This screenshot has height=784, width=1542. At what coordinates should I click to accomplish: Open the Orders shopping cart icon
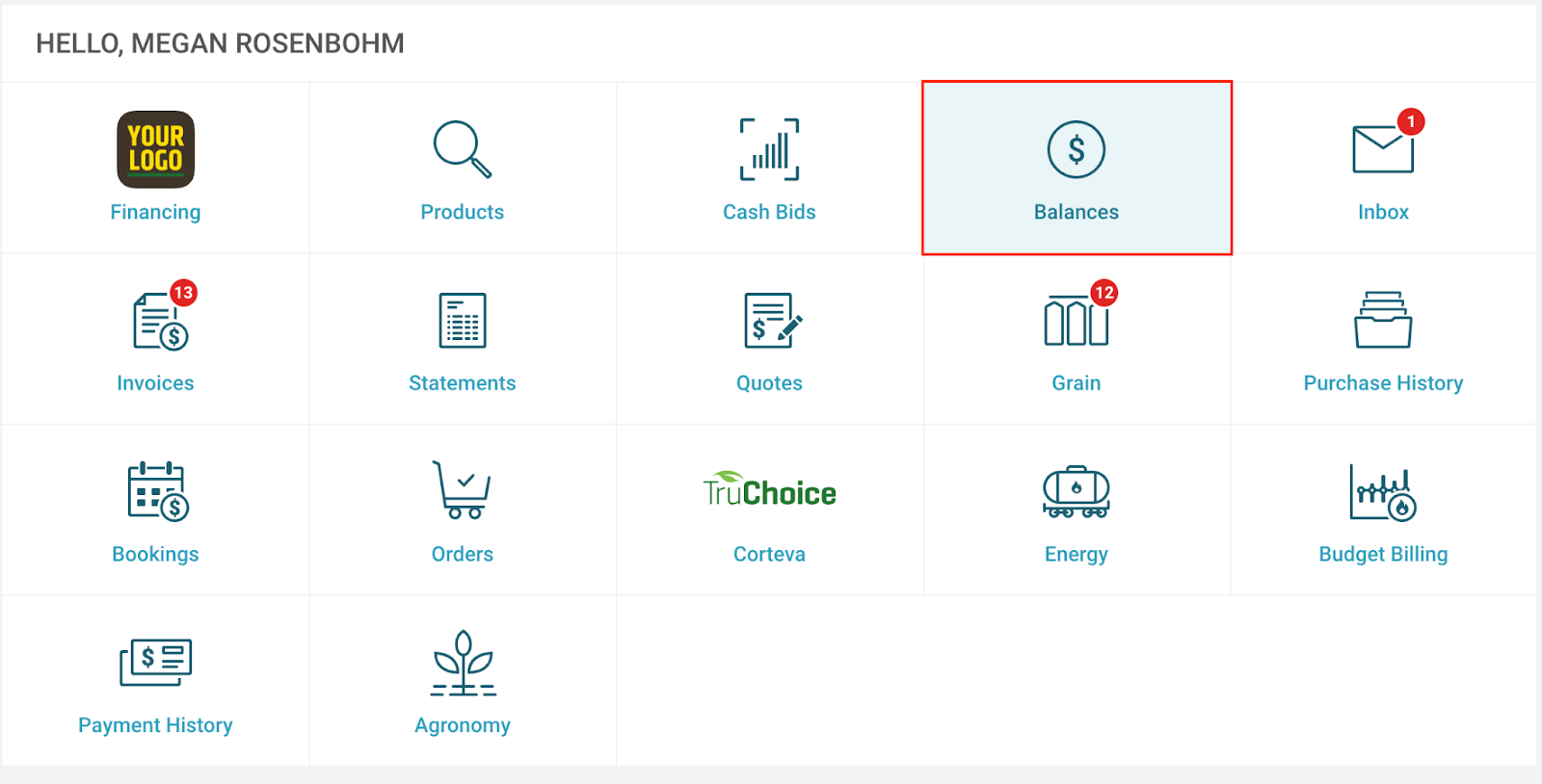(462, 490)
